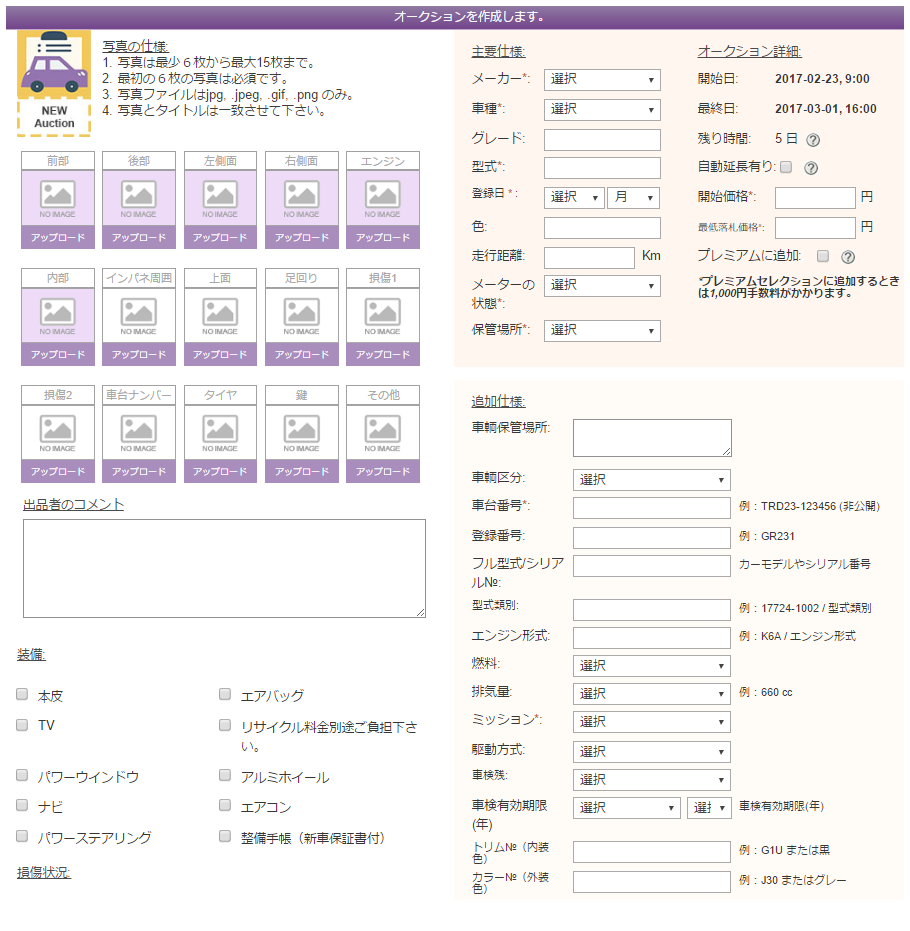Open the 保管場所 dropdown
The height and width of the screenshot is (931, 910).
602,330
